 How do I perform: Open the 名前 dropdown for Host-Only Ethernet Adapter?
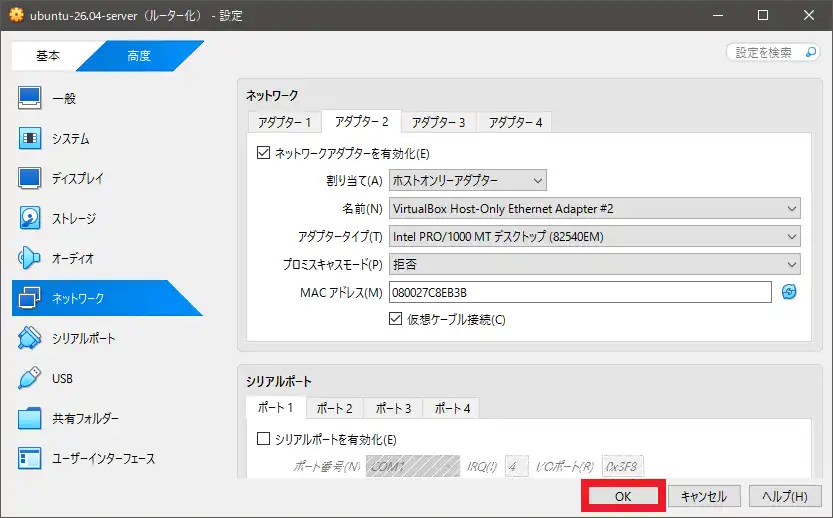coord(594,209)
